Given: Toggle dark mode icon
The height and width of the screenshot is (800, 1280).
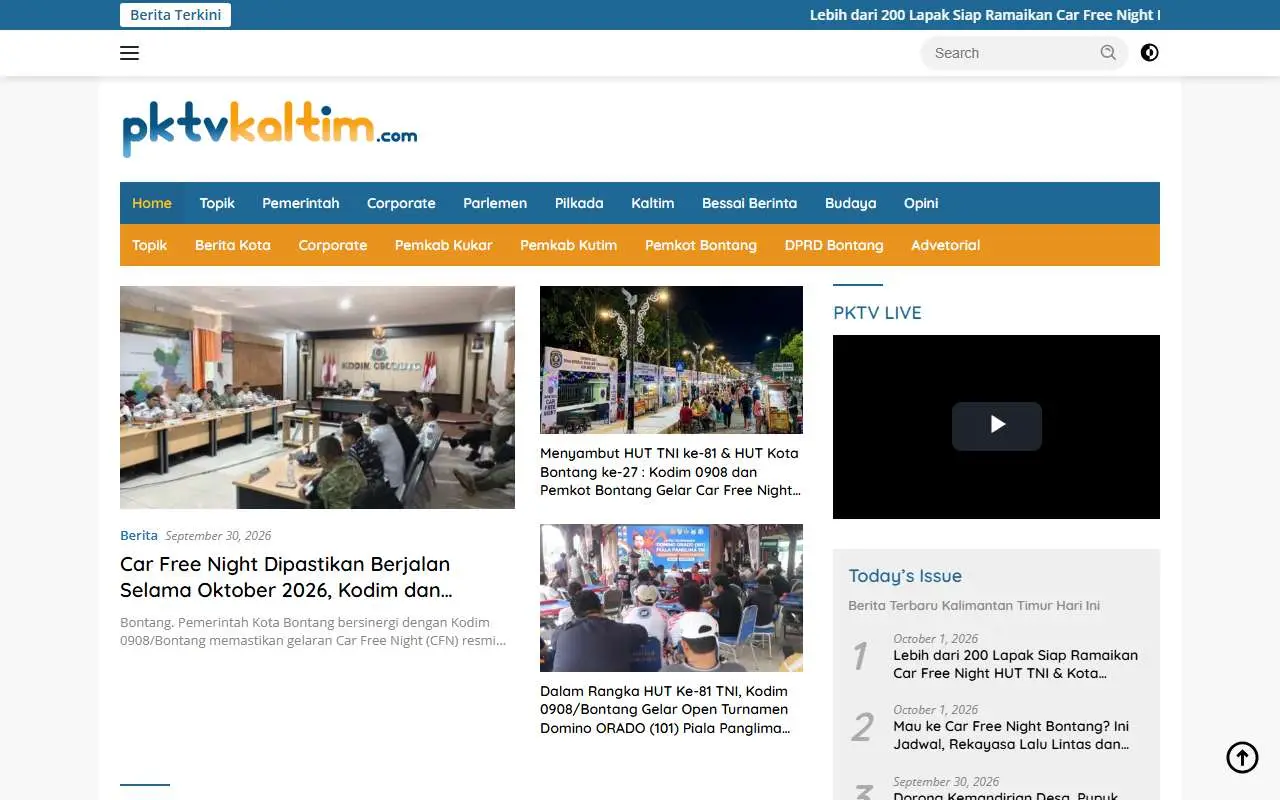Looking at the screenshot, I should 1150,53.
